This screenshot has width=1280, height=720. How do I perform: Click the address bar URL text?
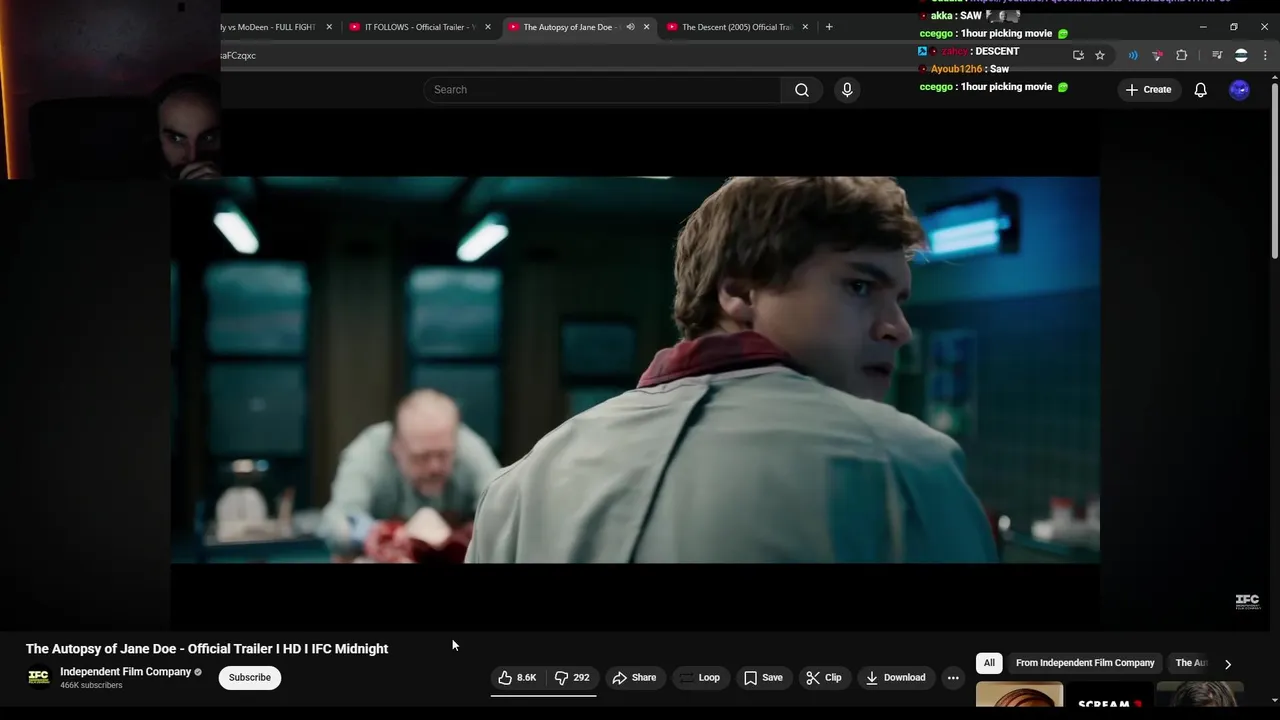(x=238, y=55)
